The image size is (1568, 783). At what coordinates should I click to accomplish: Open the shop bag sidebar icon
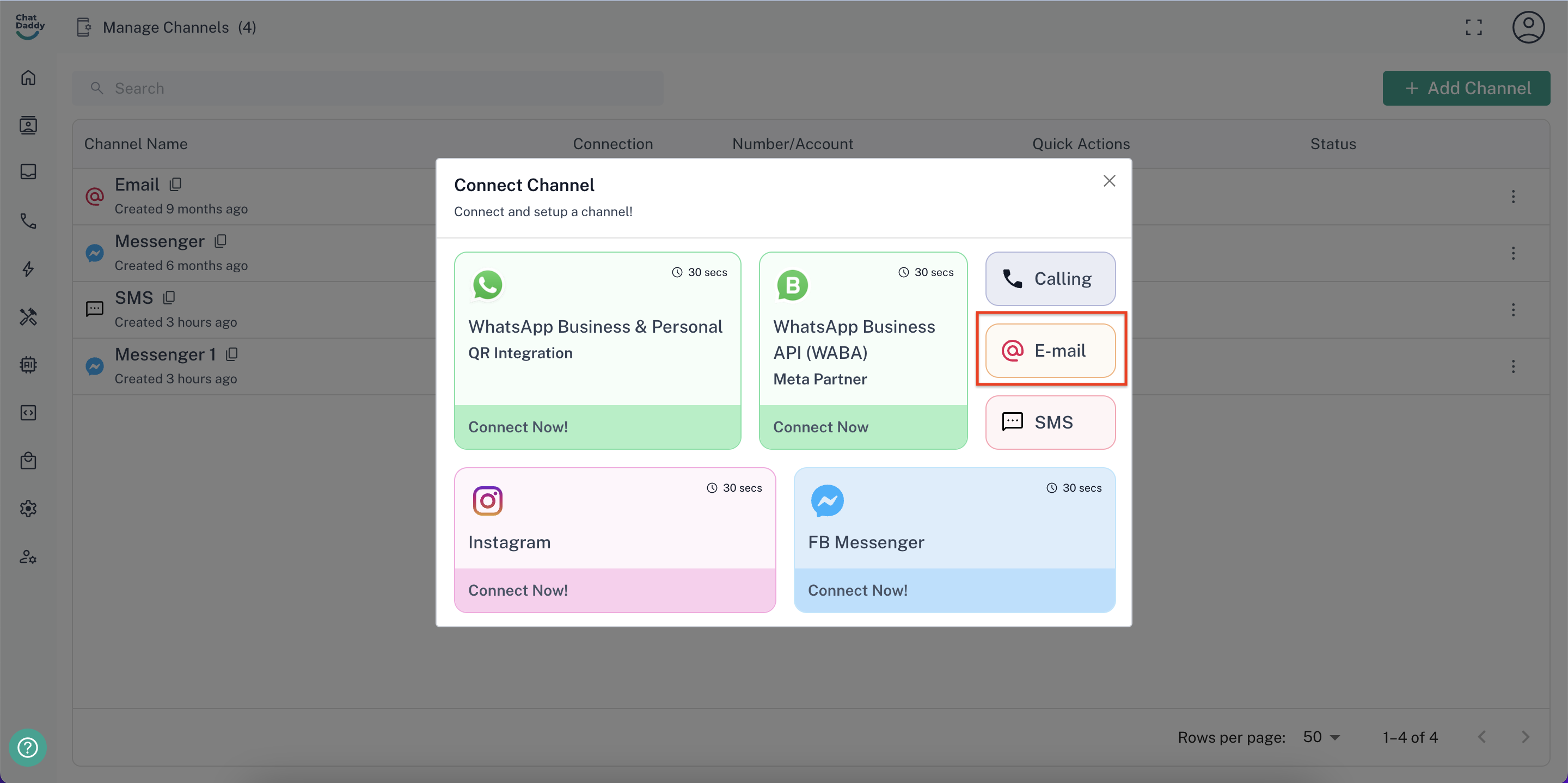[x=28, y=461]
